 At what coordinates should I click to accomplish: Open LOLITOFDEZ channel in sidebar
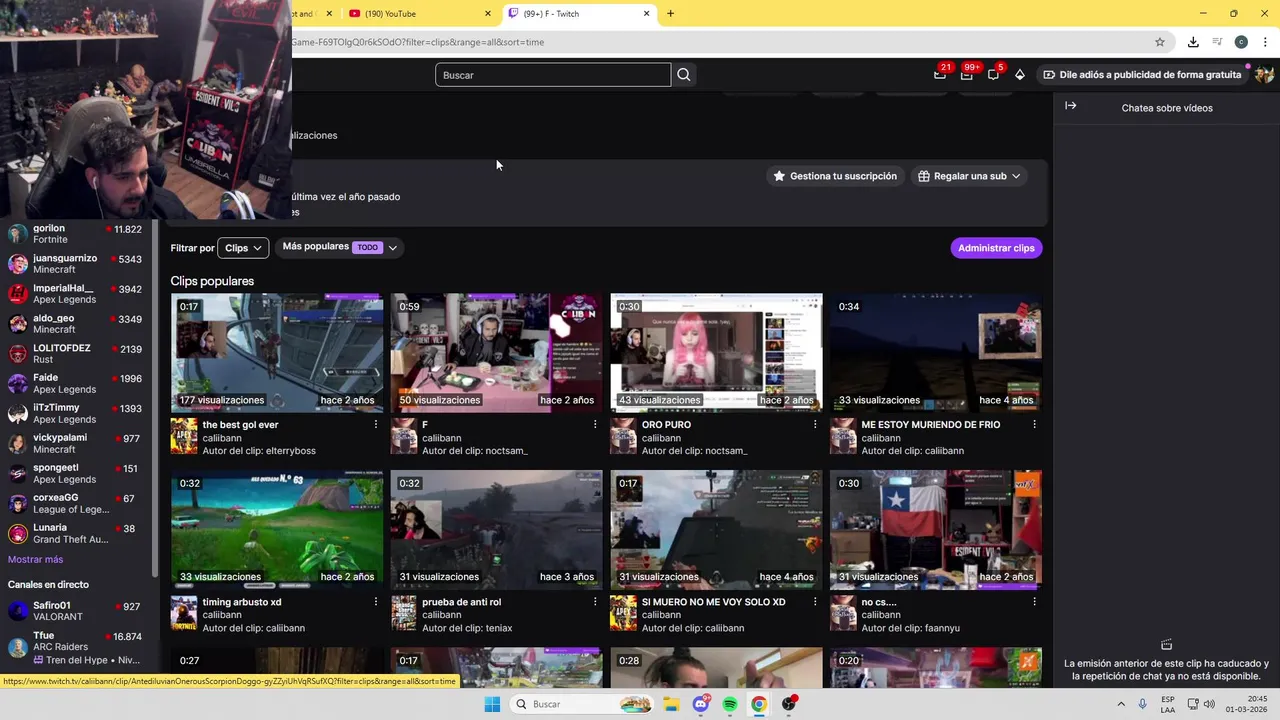[x=75, y=354]
